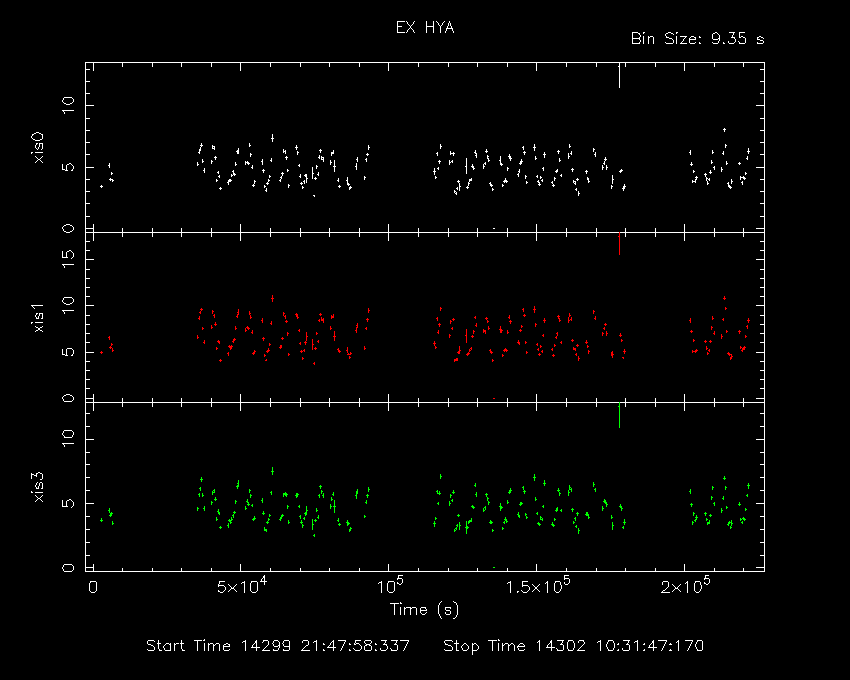The height and width of the screenshot is (680, 850).
Task: Click the xis3 panel axis label
Action: (39, 487)
